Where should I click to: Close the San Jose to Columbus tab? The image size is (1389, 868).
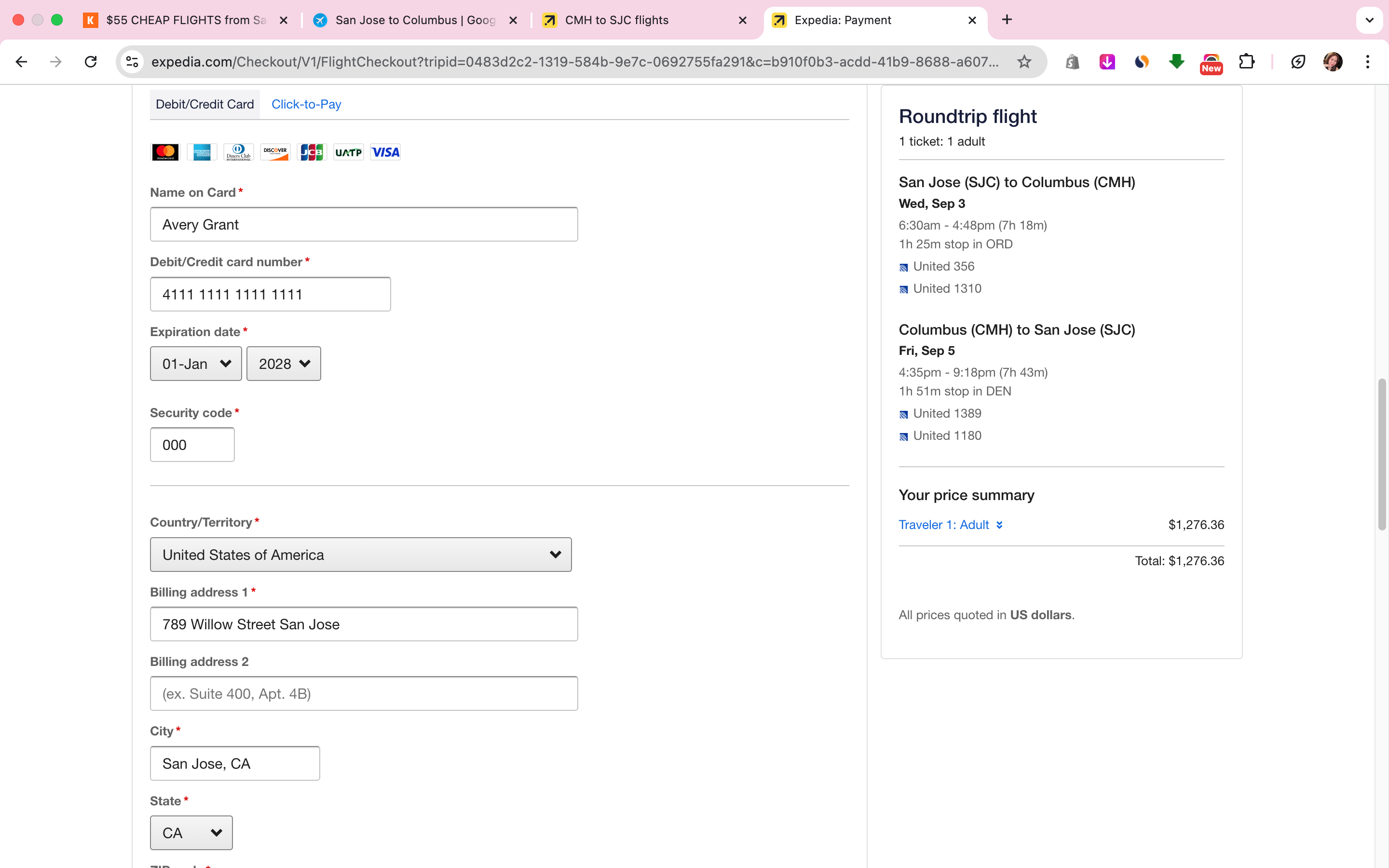(x=513, y=20)
